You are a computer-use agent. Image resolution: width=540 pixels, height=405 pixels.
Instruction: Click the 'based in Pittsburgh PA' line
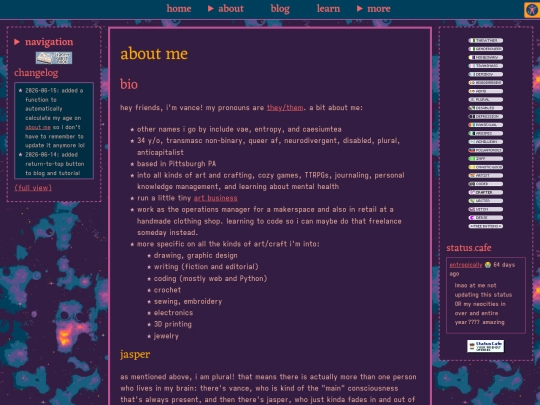(x=177, y=164)
